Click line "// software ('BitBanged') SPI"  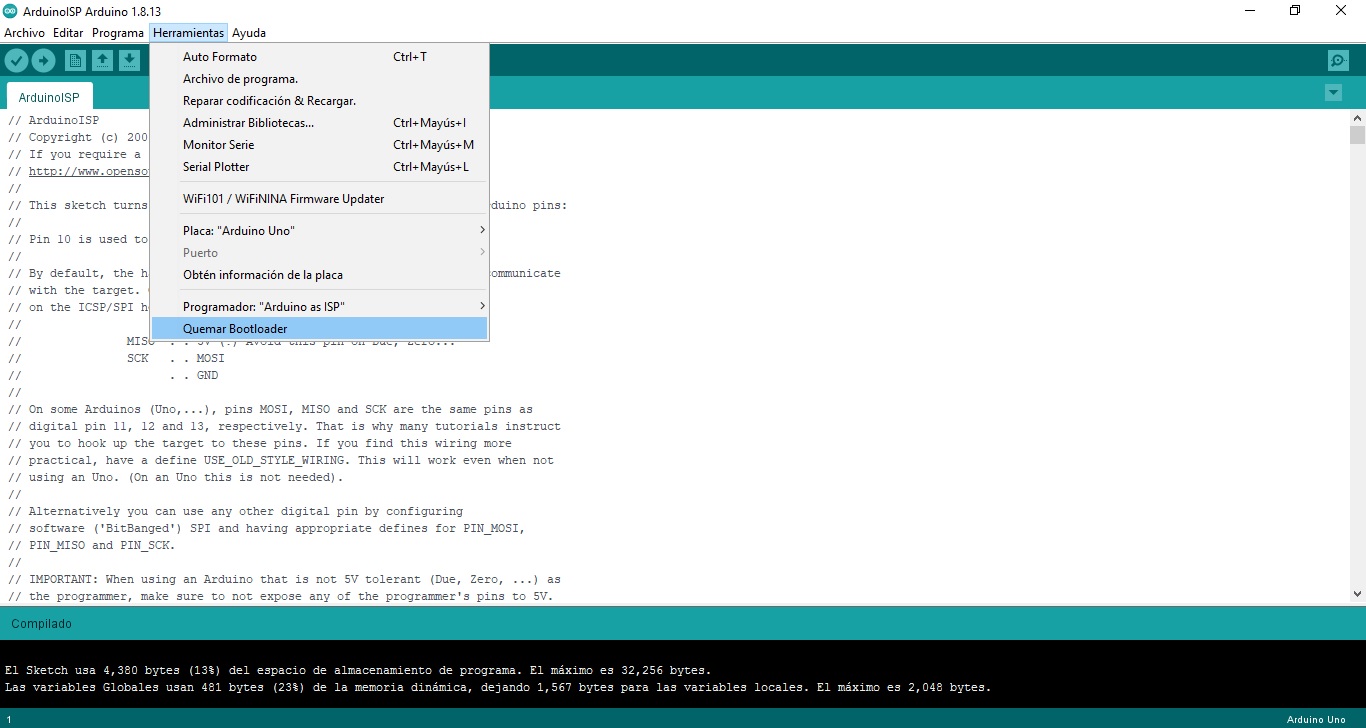point(267,528)
